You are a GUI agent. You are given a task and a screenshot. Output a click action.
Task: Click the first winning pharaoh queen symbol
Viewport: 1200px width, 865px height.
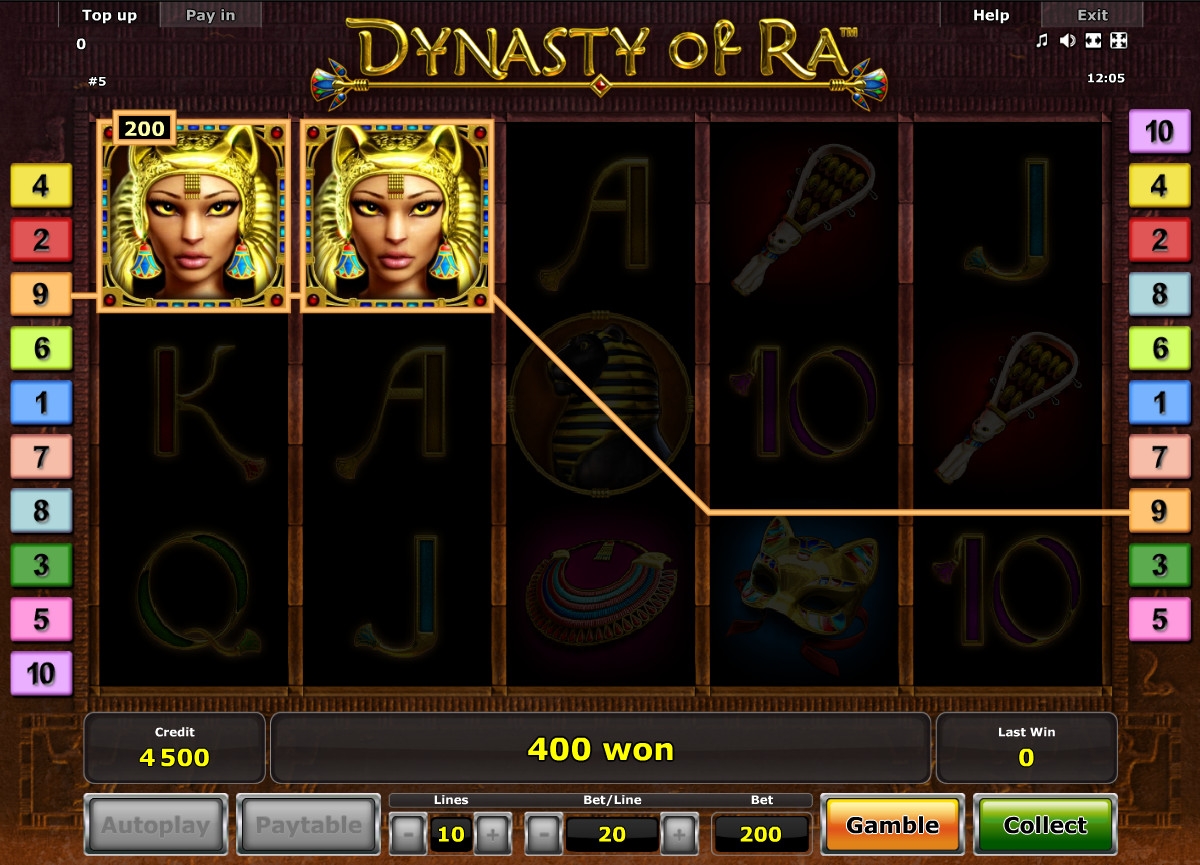click(x=194, y=216)
